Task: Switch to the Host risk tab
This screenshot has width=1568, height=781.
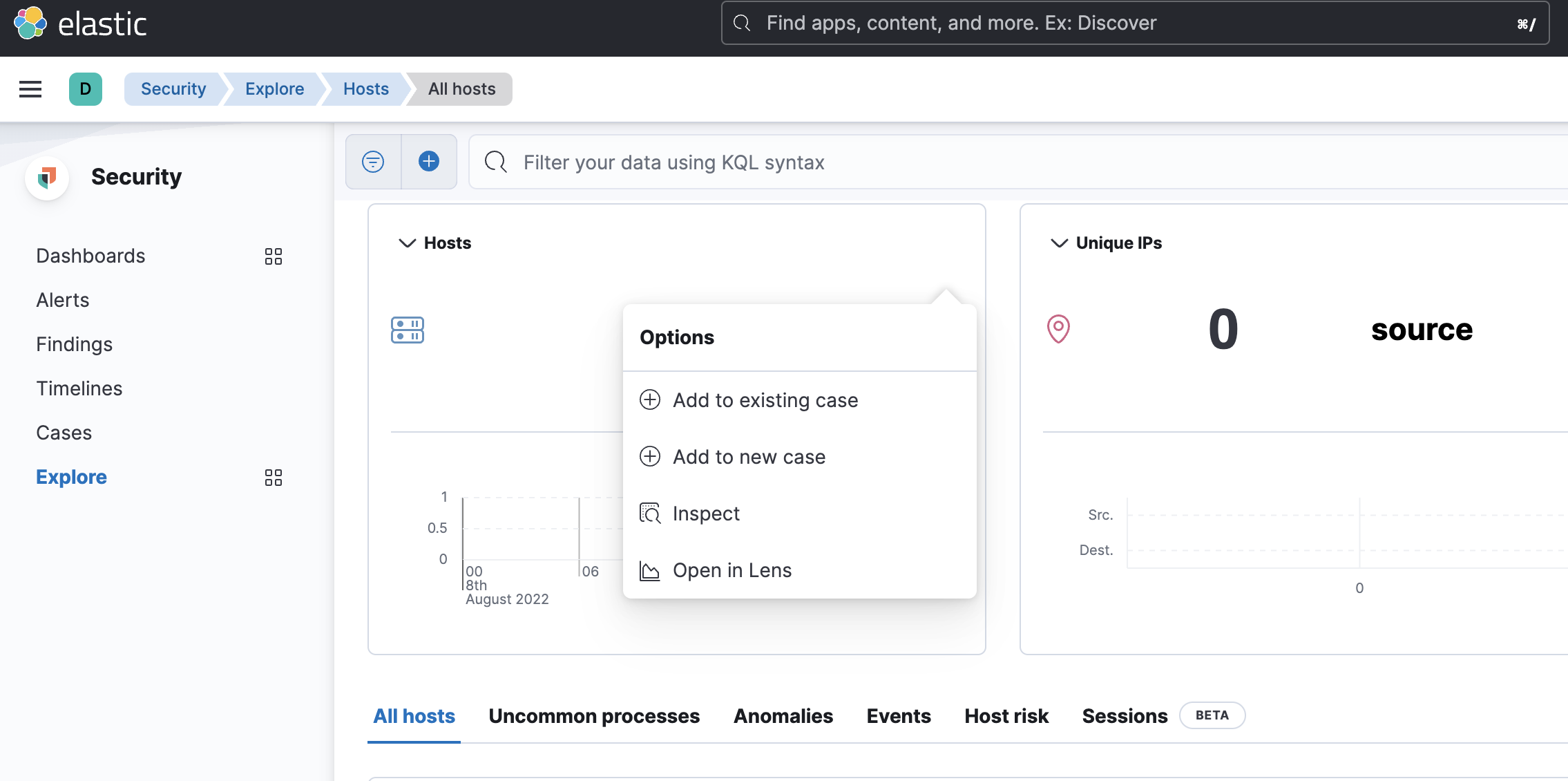Action: [x=1006, y=716]
